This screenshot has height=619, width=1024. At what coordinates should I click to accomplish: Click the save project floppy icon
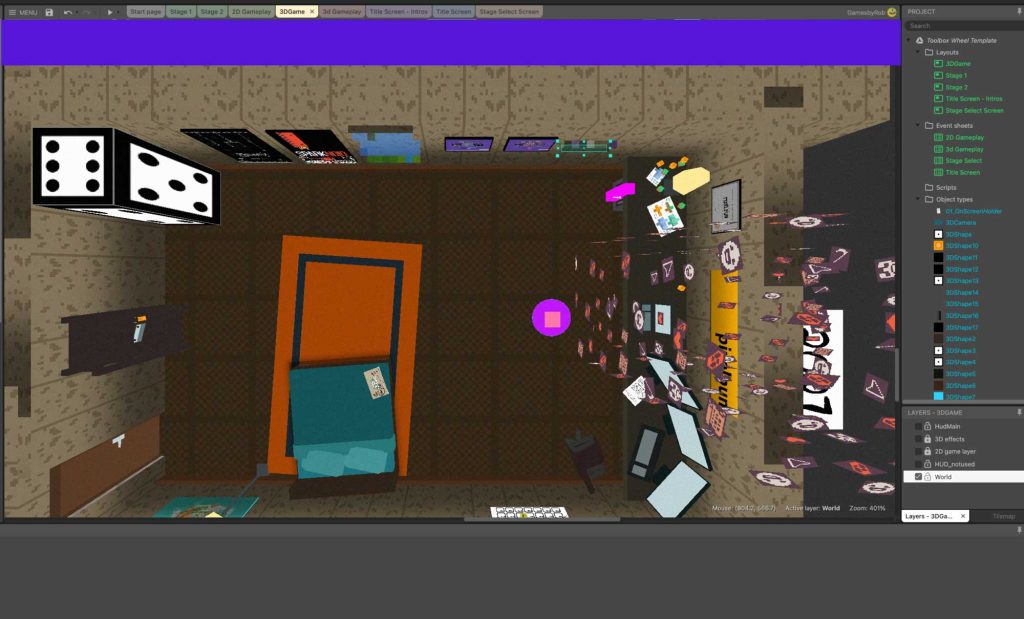click(x=49, y=12)
